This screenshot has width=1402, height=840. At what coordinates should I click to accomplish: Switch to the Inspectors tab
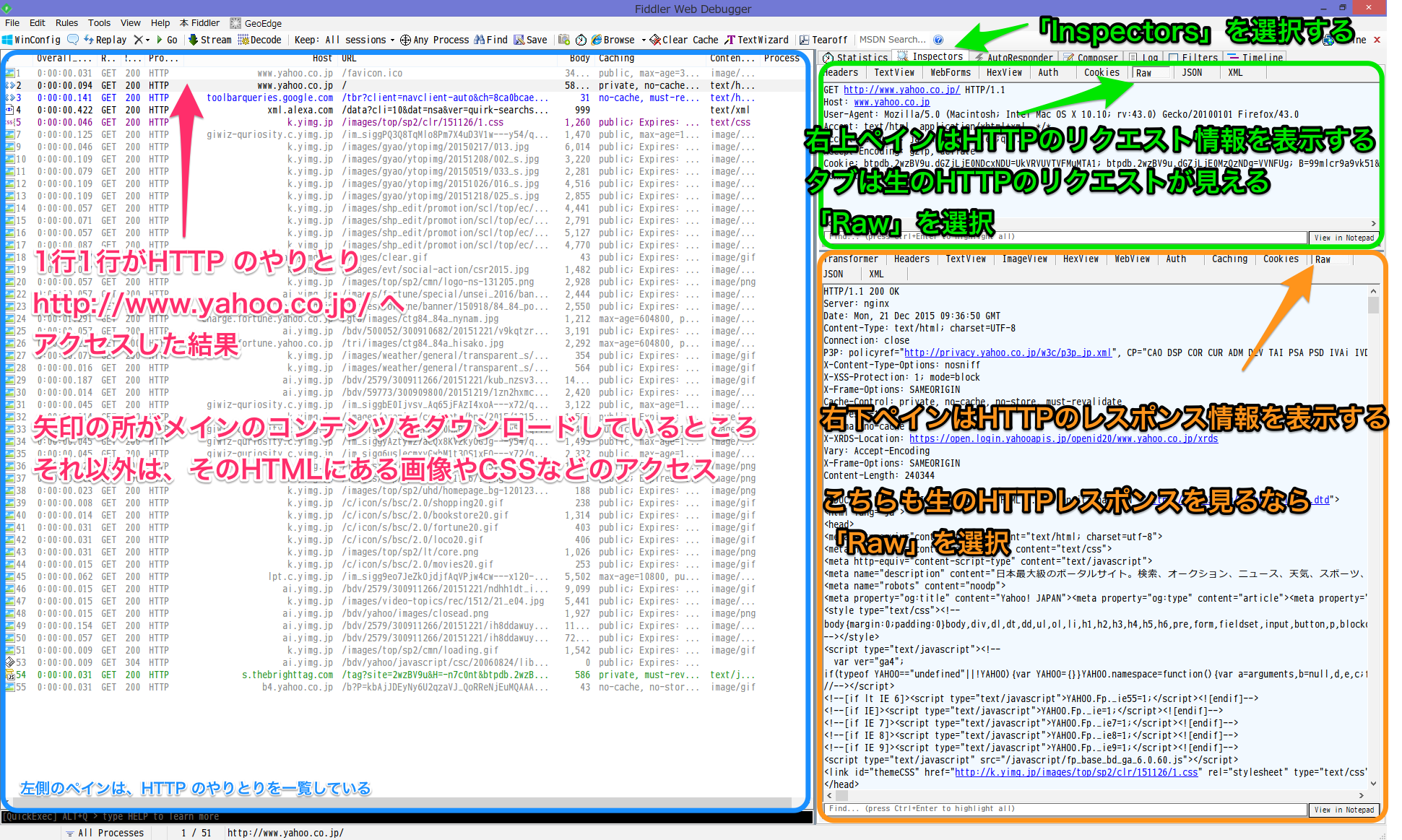pos(930,56)
